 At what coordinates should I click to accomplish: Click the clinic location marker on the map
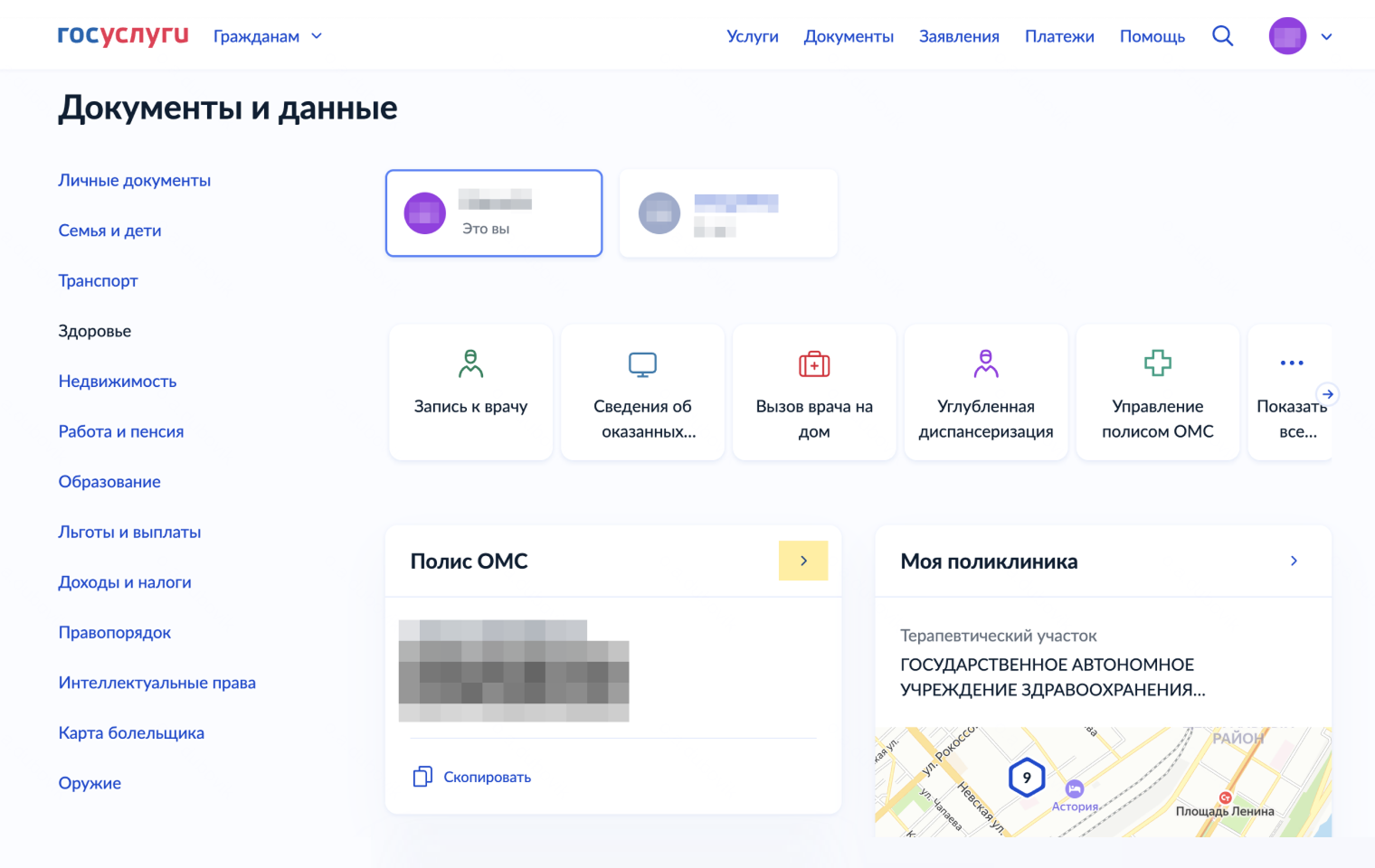click(1027, 776)
